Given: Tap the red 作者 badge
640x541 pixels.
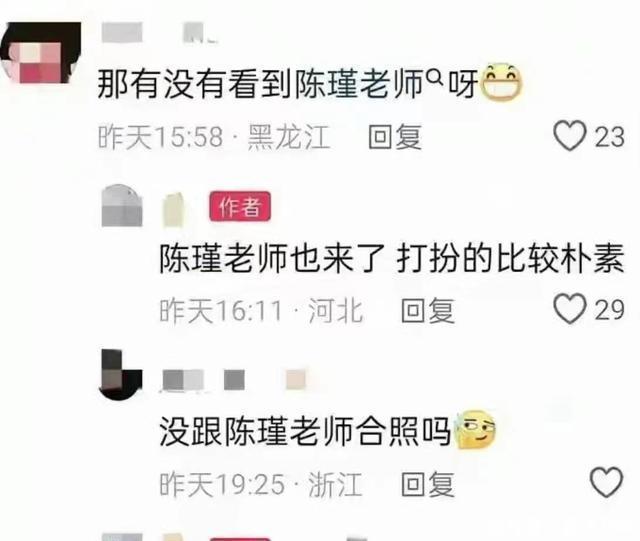Looking at the screenshot, I should [240, 206].
